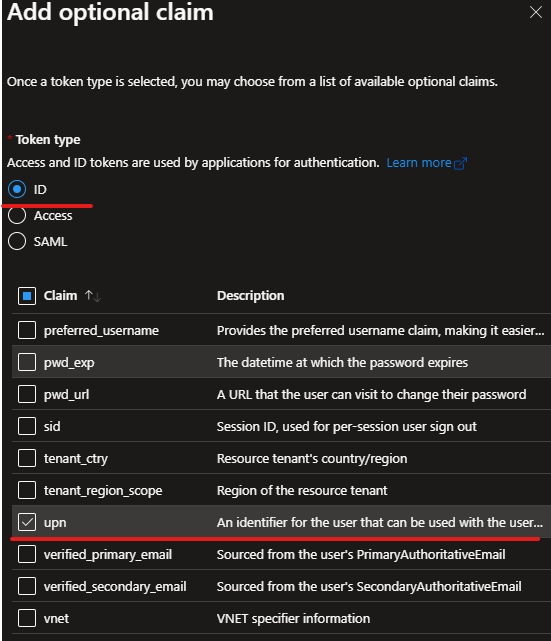Click the upn claim description text
This screenshot has height=641, width=551.
click(380, 522)
